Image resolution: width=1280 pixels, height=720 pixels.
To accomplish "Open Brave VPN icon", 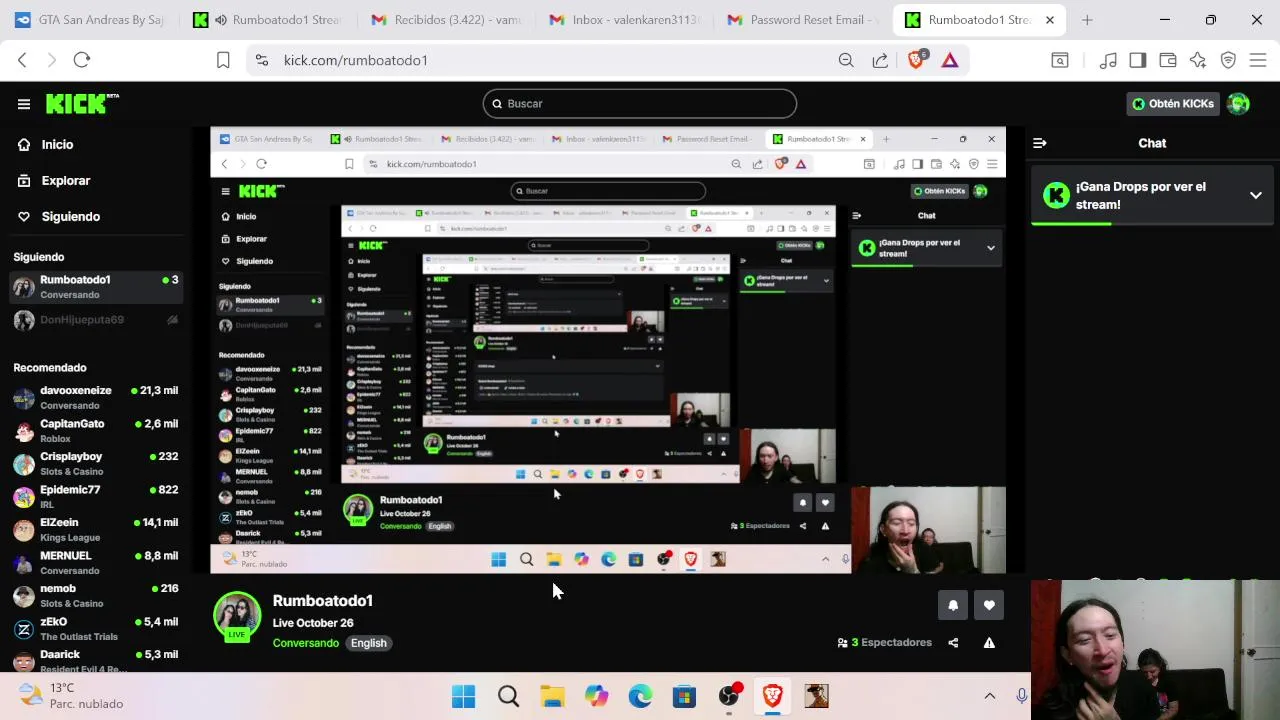I will point(1228,61).
